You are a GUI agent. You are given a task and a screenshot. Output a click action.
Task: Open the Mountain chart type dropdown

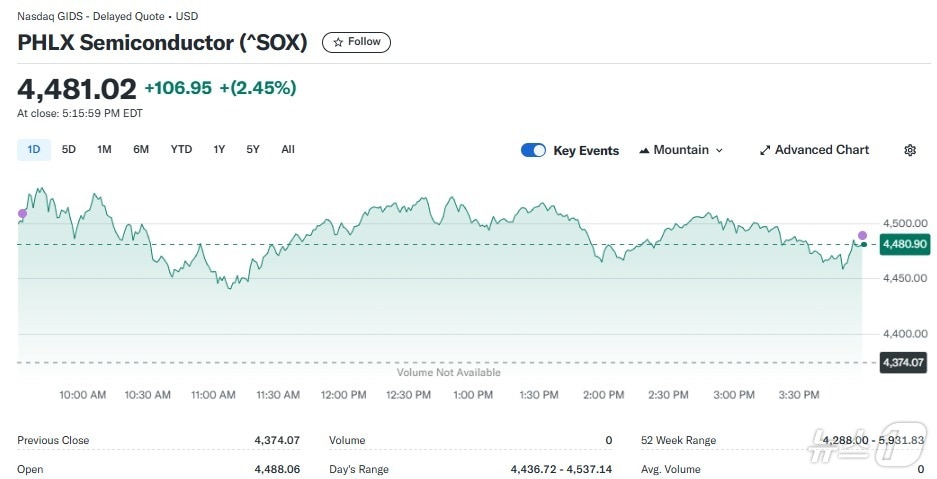click(680, 150)
